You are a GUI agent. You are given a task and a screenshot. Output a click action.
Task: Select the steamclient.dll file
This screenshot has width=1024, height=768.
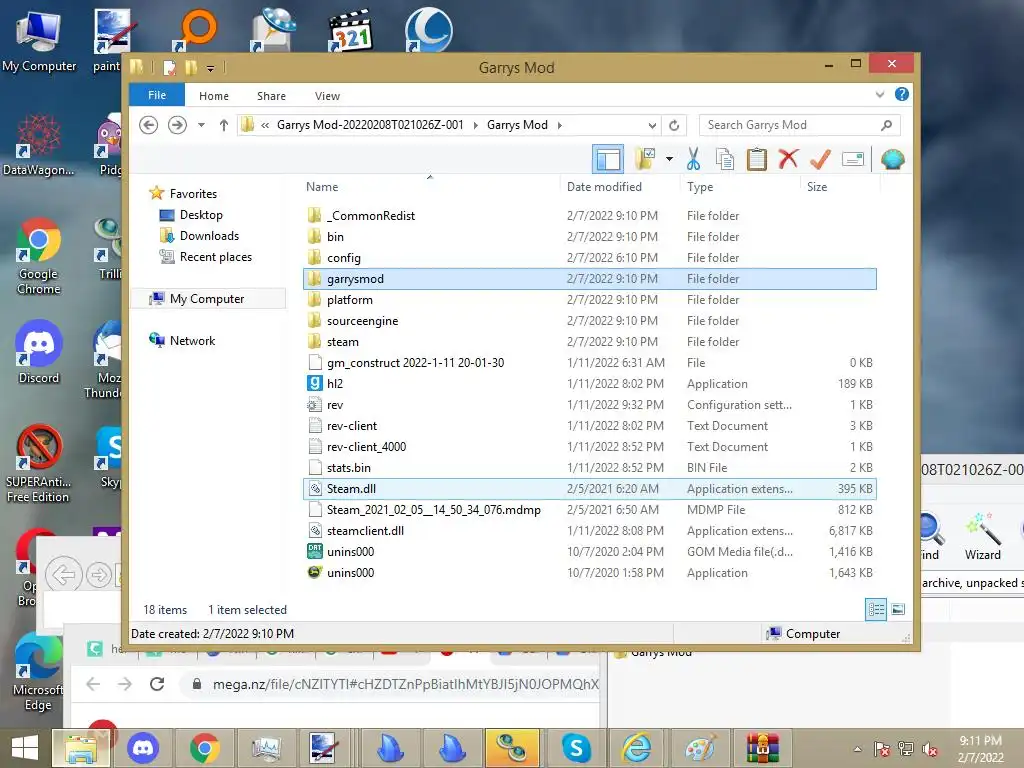[x=590, y=530]
